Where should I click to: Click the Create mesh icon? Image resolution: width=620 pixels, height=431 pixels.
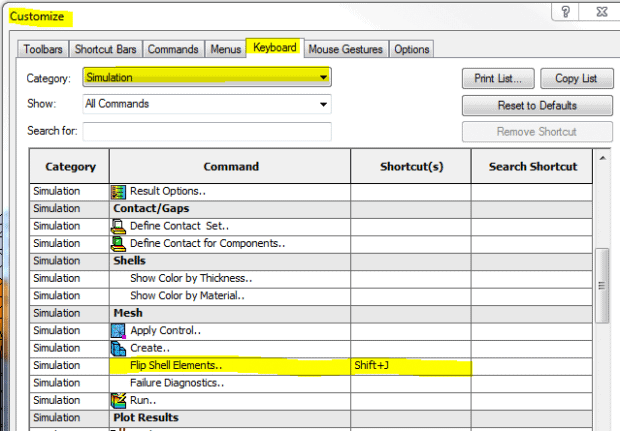click(119, 348)
